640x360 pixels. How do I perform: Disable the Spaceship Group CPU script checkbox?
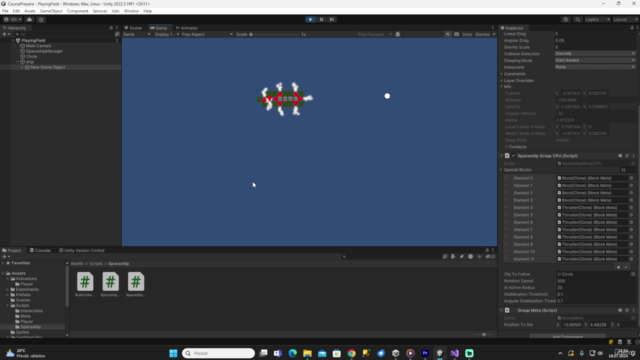pyautogui.click(x=514, y=156)
